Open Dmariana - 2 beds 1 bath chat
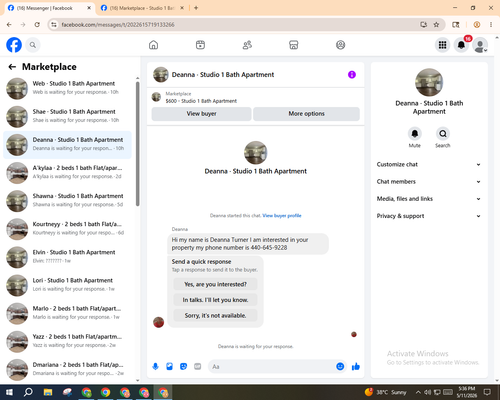Image resolution: width=500 pixels, height=400 pixels. coord(68,370)
